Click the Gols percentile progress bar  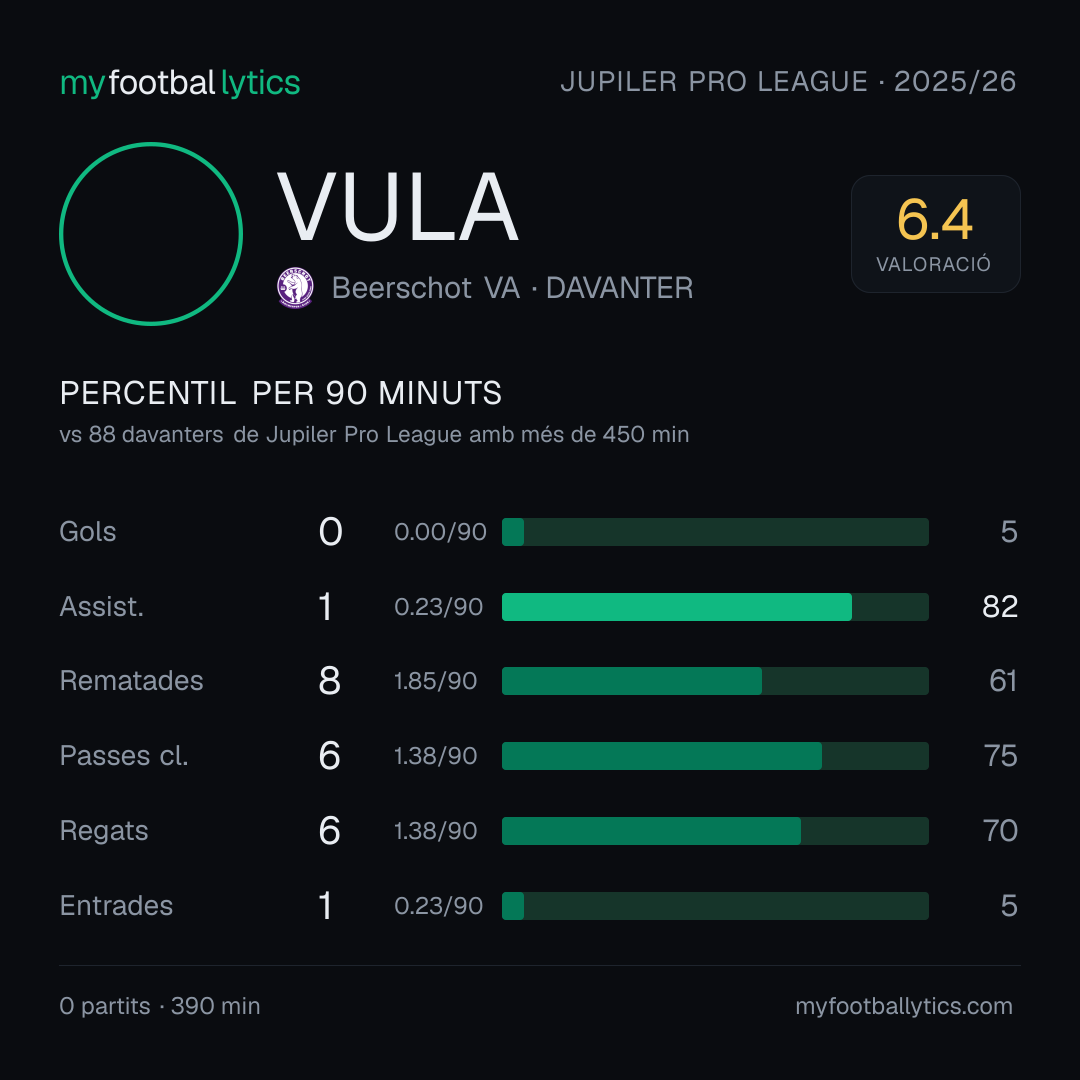[x=715, y=532]
